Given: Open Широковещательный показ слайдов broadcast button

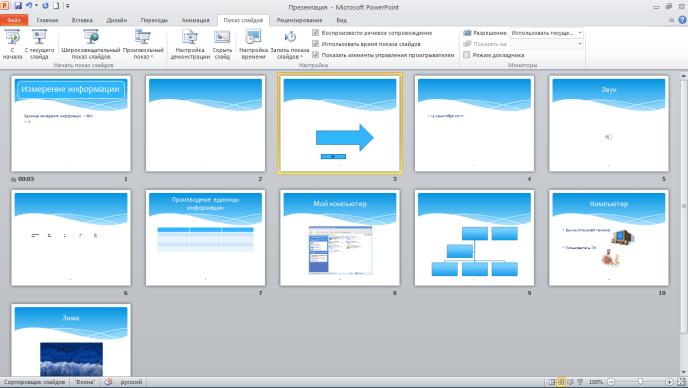Looking at the screenshot, I should [x=91, y=44].
